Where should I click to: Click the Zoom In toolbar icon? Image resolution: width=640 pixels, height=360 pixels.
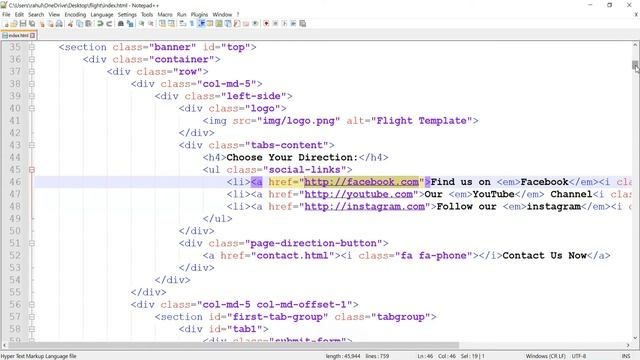142,24
